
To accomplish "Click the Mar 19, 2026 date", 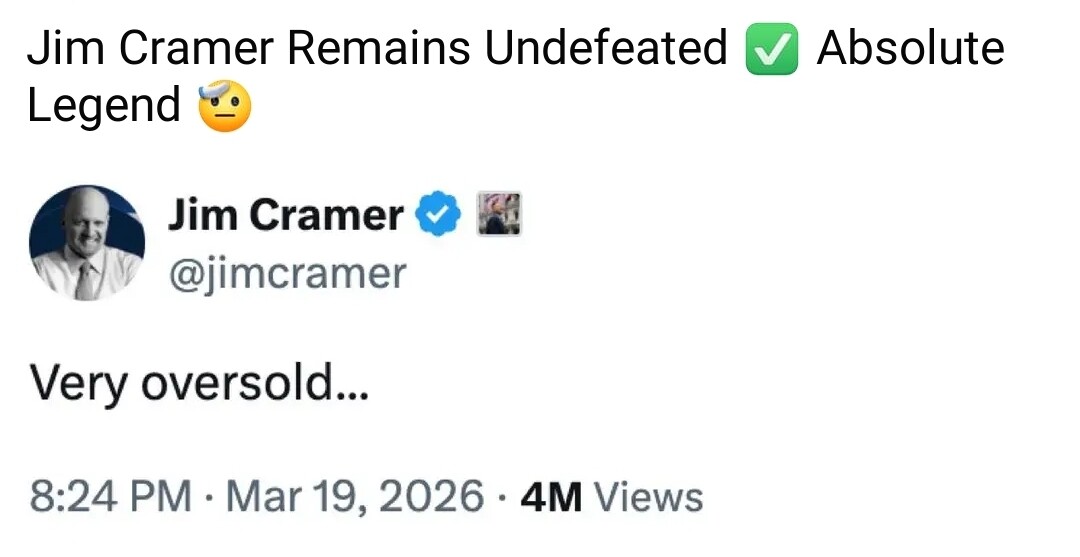I will tap(354, 496).
